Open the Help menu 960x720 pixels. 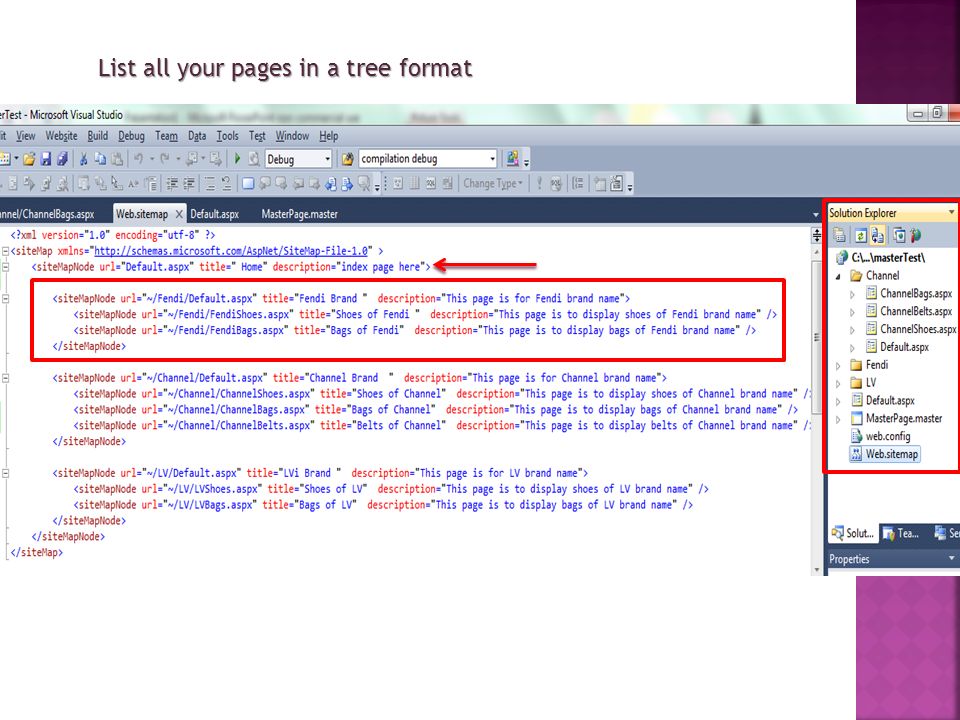(x=329, y=136)
